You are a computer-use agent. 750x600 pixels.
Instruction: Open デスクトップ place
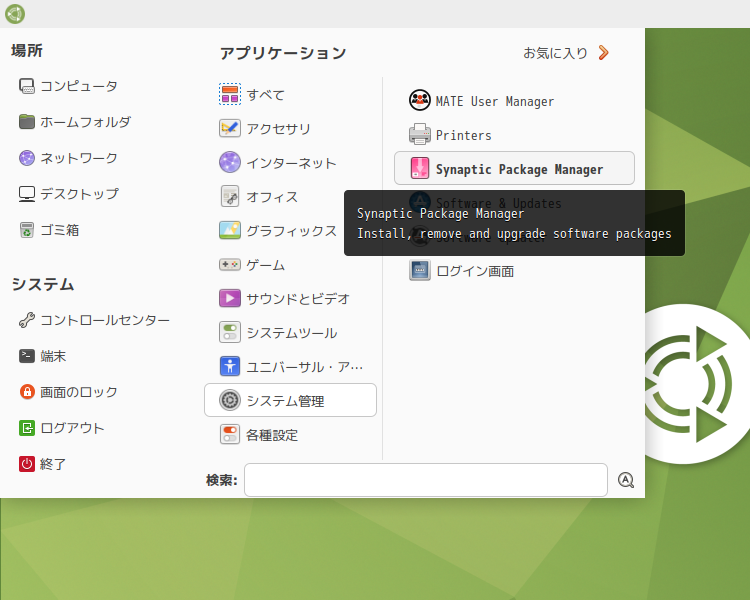tap(69, 194)
